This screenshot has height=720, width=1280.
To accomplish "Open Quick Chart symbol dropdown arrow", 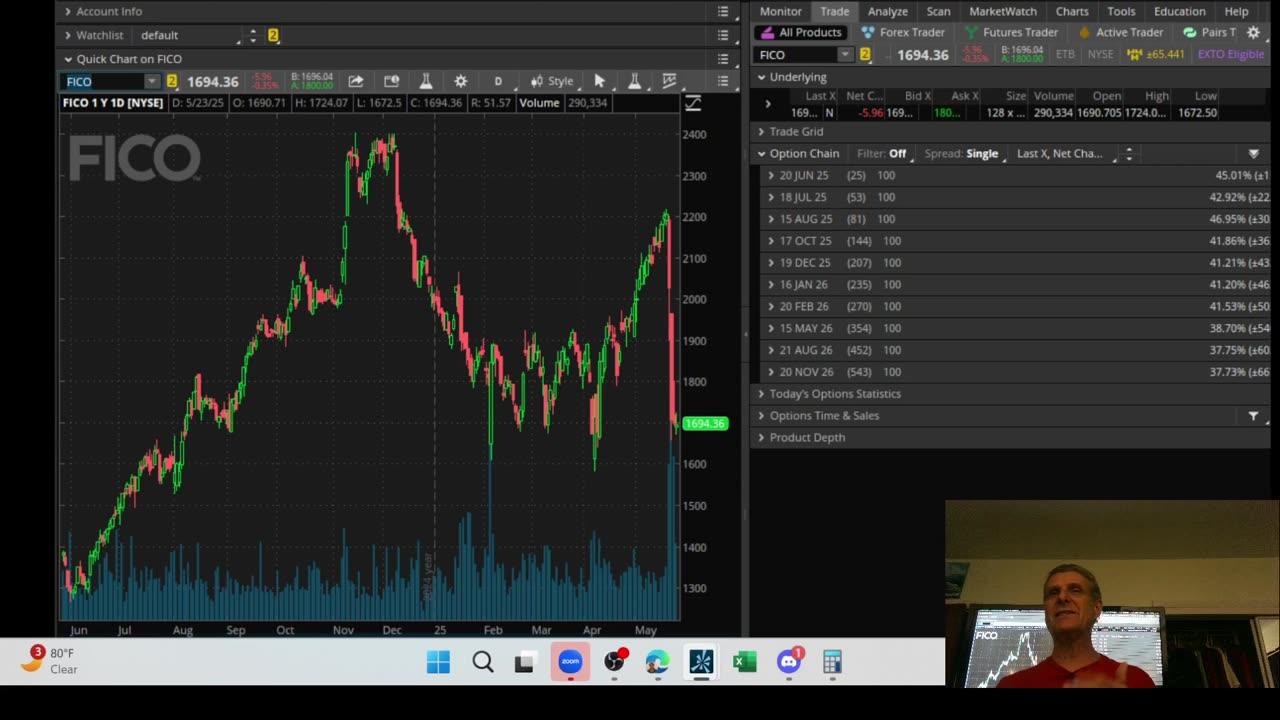I will (151, 81).
